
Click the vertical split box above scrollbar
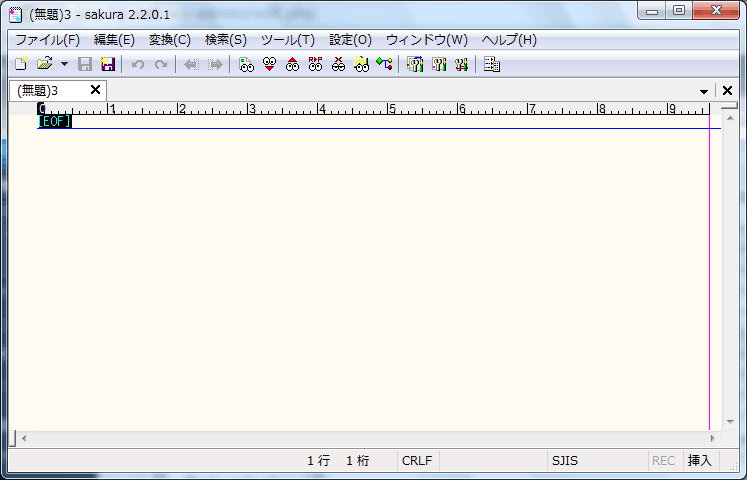(730, 106)
